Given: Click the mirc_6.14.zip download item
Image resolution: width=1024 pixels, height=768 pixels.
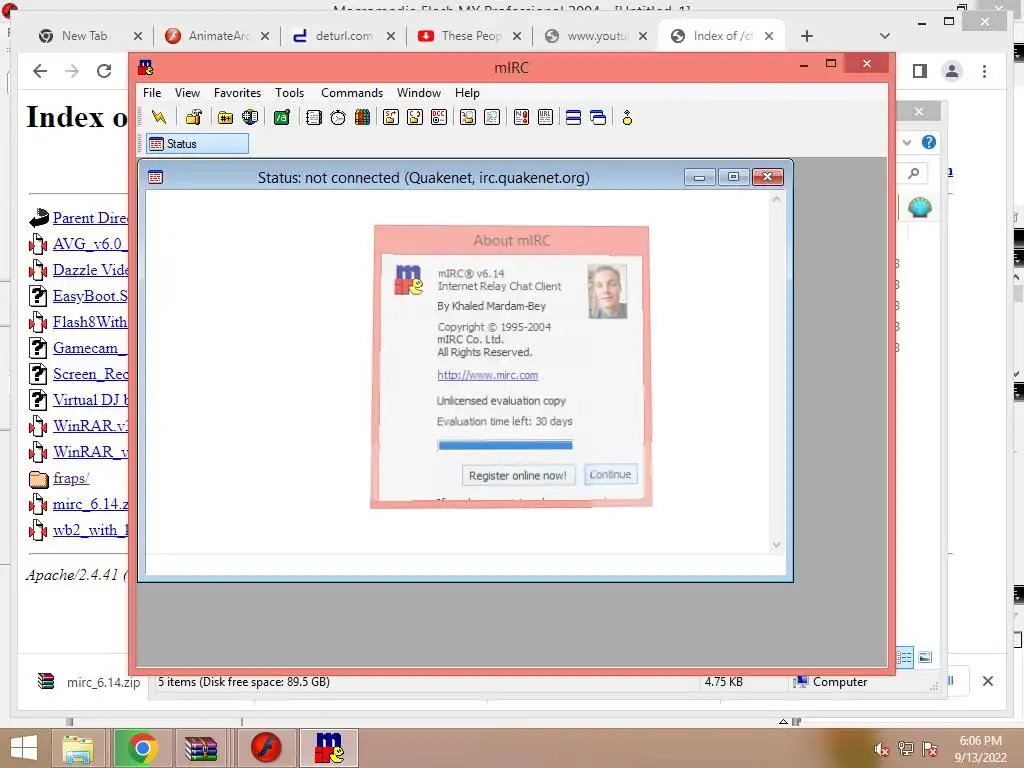Looking at the screenshot, I should pos(89,682).
